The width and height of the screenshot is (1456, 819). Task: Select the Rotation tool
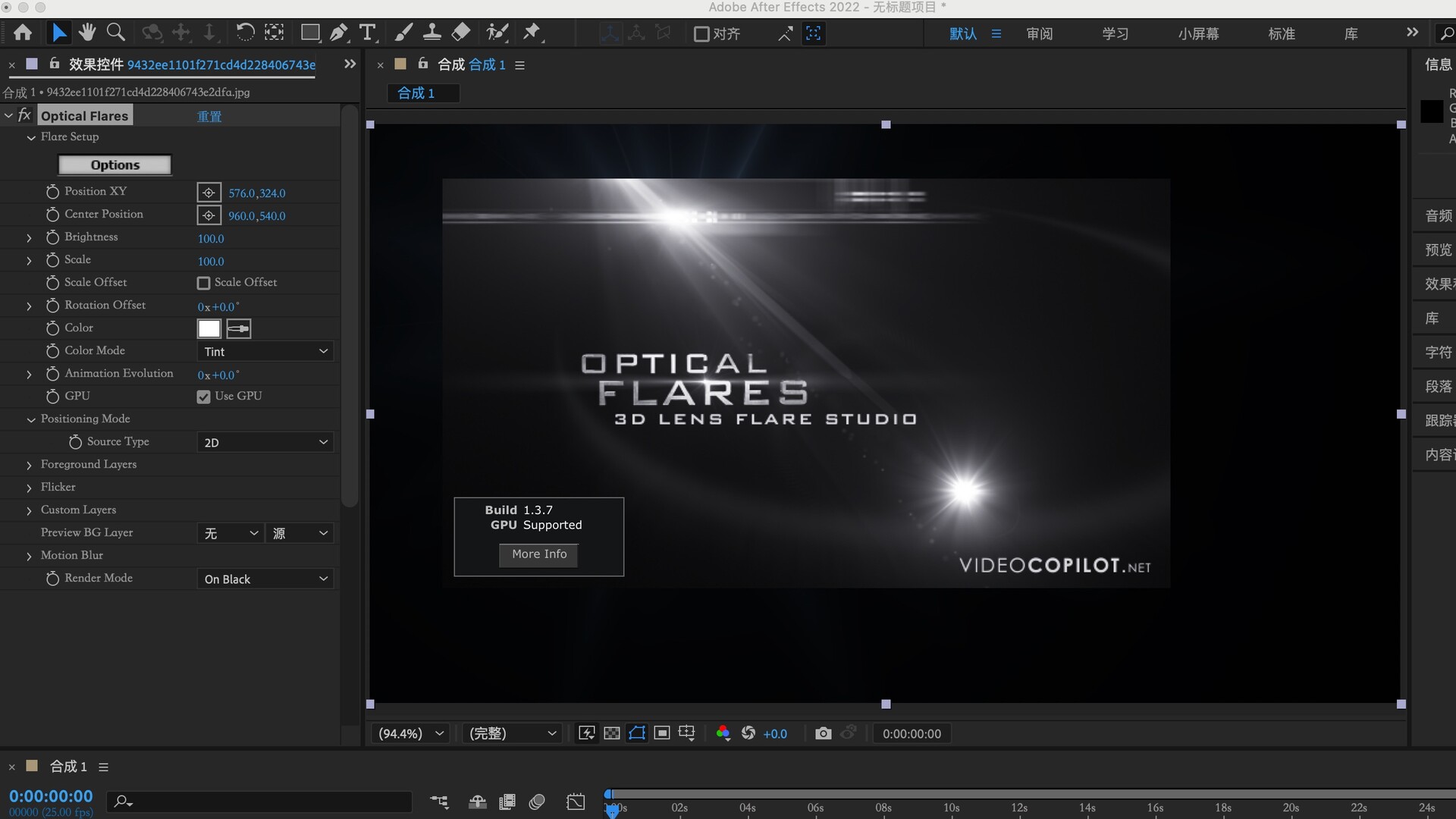[245, 33]
